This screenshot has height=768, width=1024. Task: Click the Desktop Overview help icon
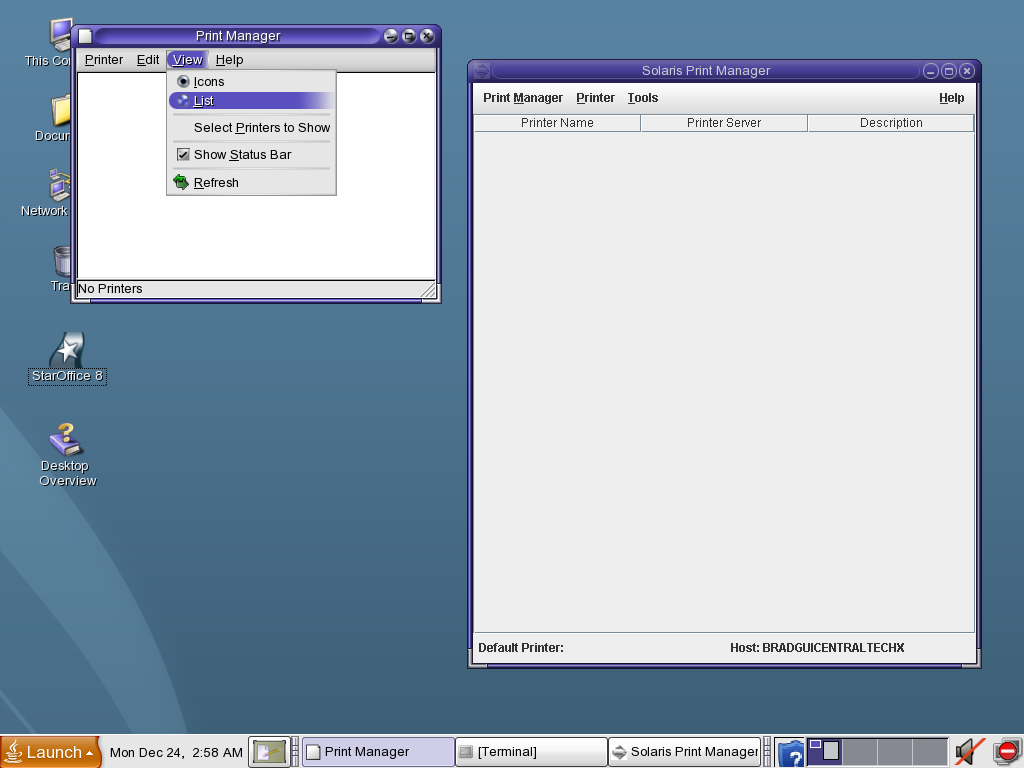pos(67,455)
